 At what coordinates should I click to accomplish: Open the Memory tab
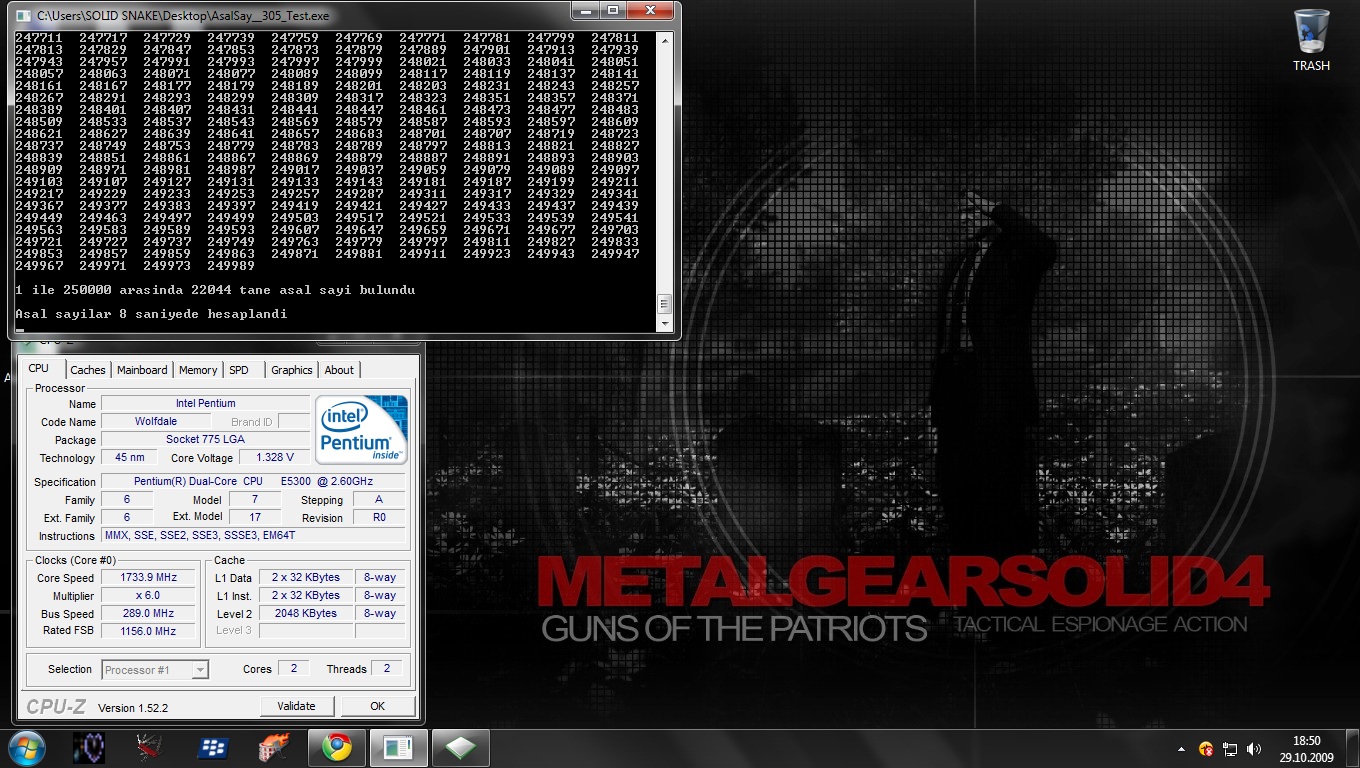pos(198,370)
